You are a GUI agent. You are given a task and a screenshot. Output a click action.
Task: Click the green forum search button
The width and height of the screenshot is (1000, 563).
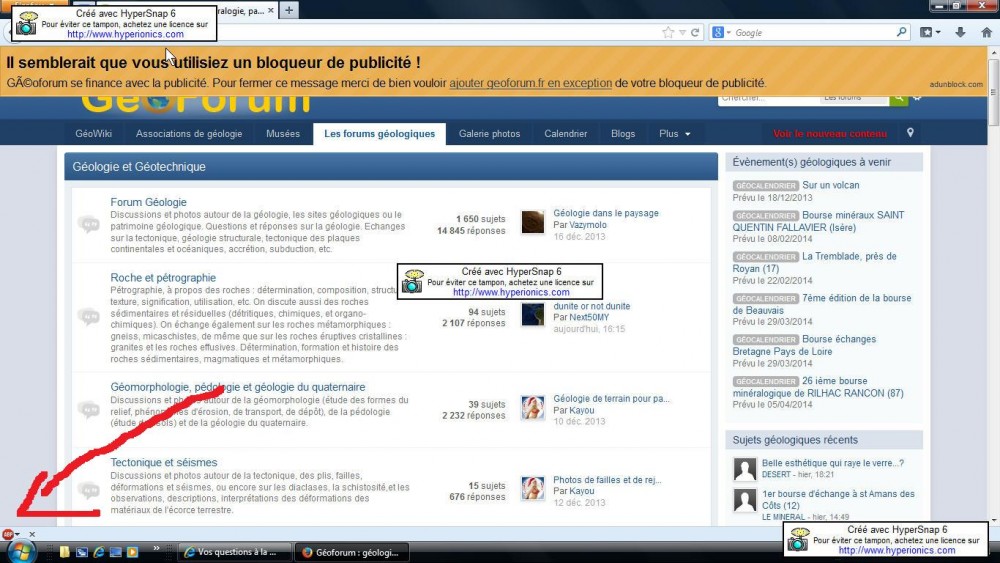tap(898, 97)
